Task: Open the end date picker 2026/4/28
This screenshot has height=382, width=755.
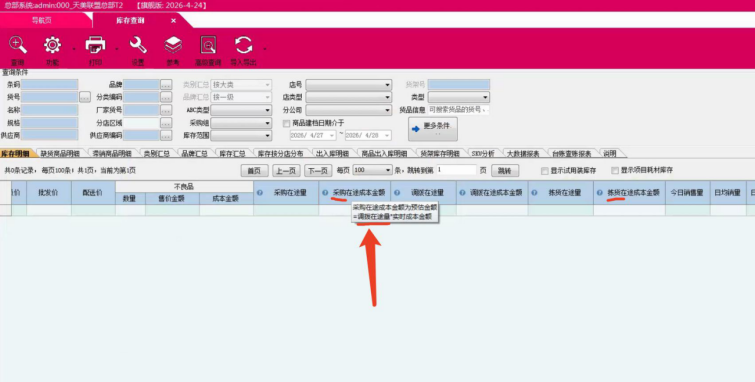Action: (x=387, y=136)
